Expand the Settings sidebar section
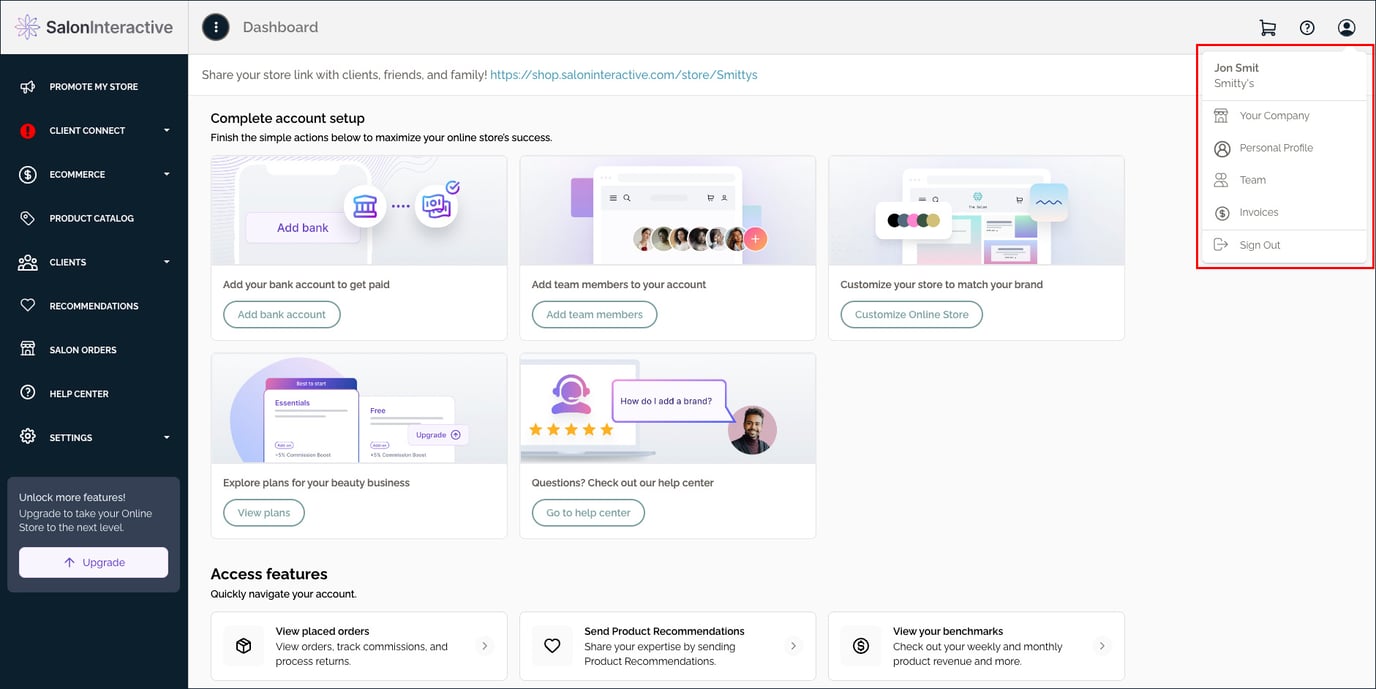1376x689 pixels. pos(166,438)
